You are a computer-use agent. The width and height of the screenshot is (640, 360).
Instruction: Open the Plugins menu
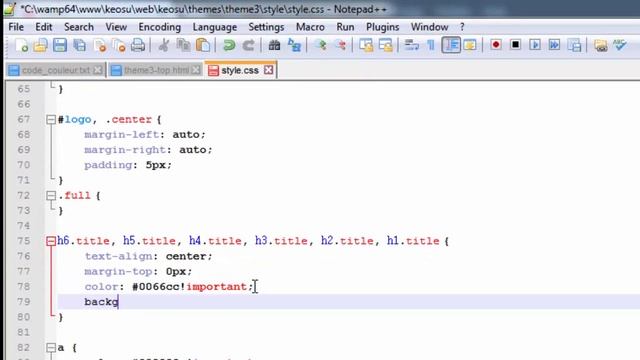pos(382,27)
